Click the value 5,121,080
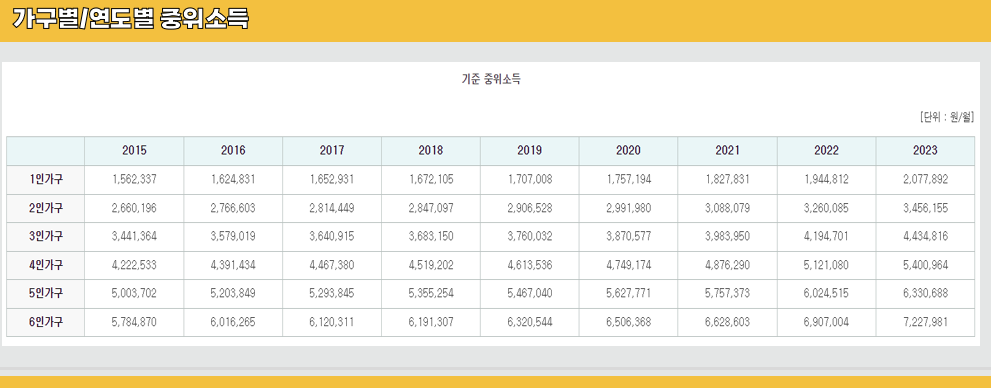 [x=827, y=265]
